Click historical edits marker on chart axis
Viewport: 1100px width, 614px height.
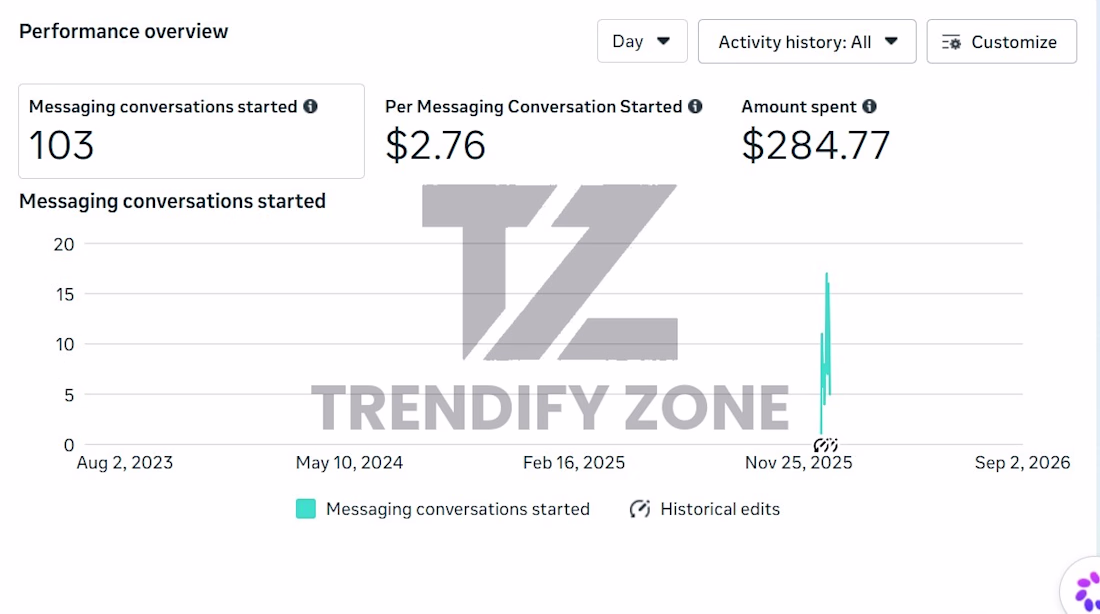(826, 445)
